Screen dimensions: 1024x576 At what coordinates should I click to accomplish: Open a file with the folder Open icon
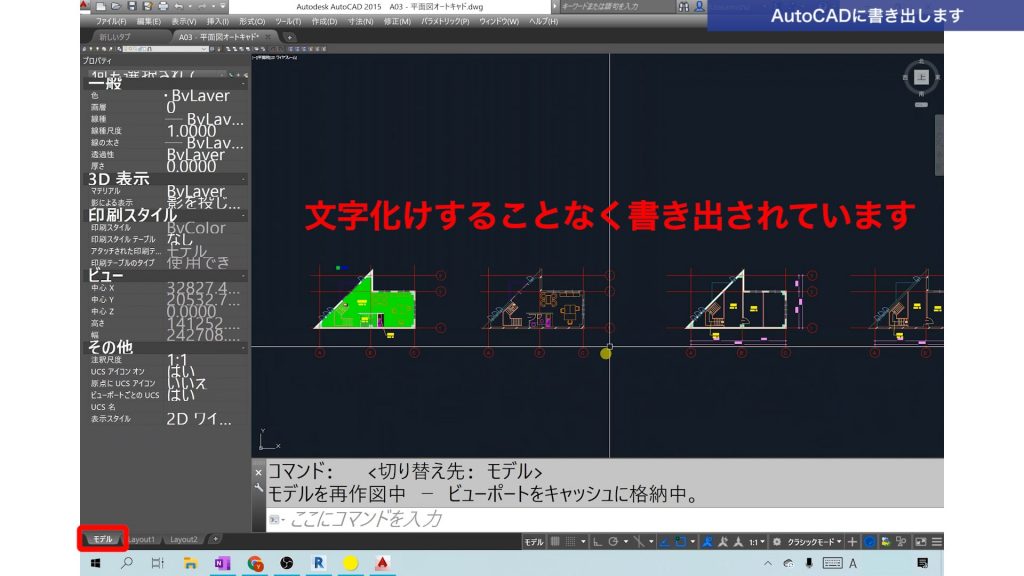coord(115,5)
